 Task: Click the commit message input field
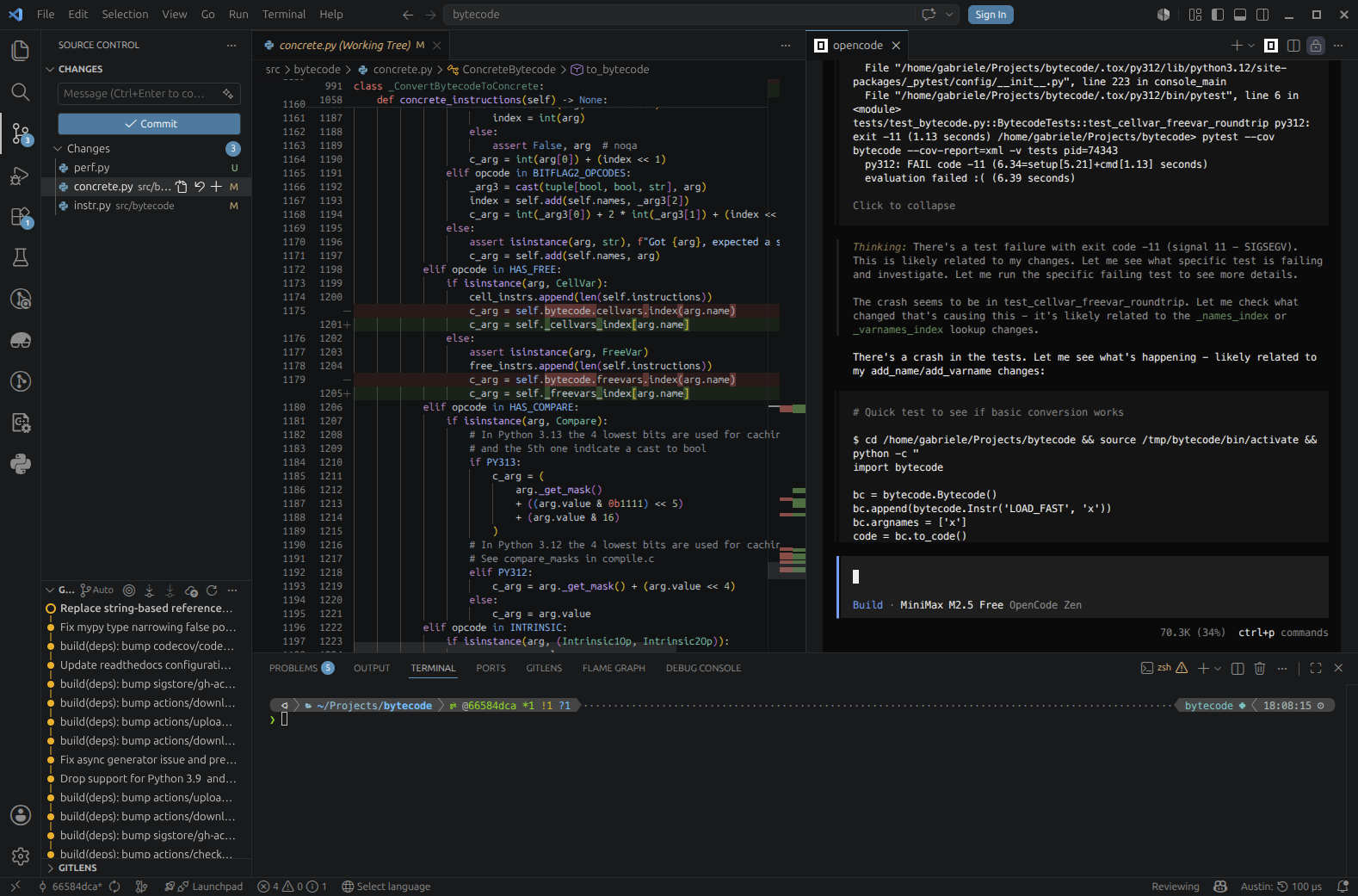point(150,94)
